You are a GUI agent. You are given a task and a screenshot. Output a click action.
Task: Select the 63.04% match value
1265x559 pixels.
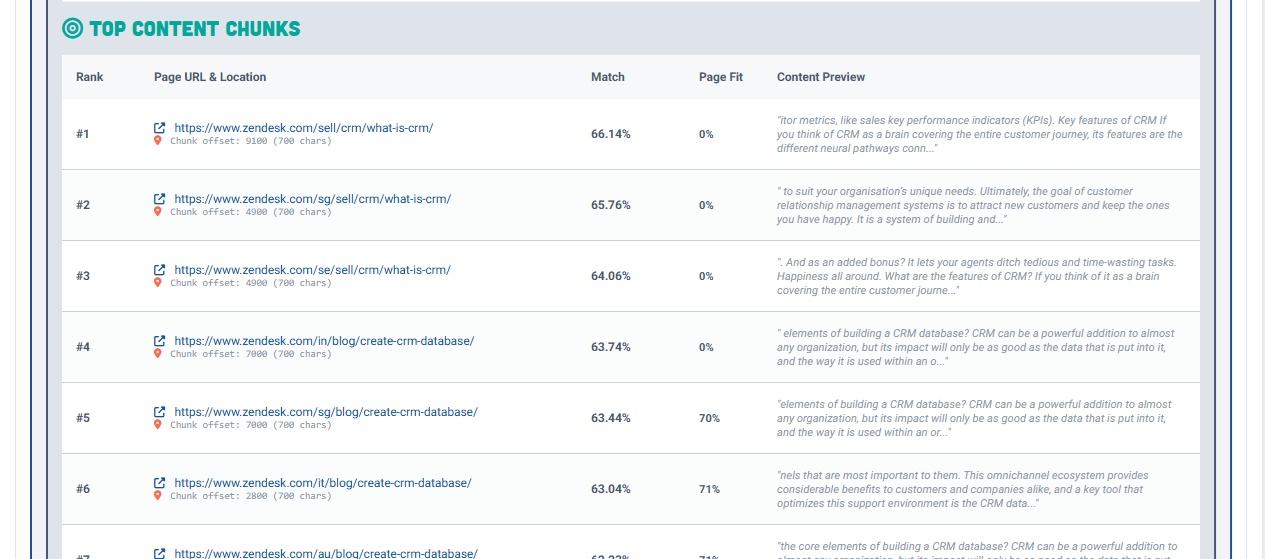click(x=611, y=489)
